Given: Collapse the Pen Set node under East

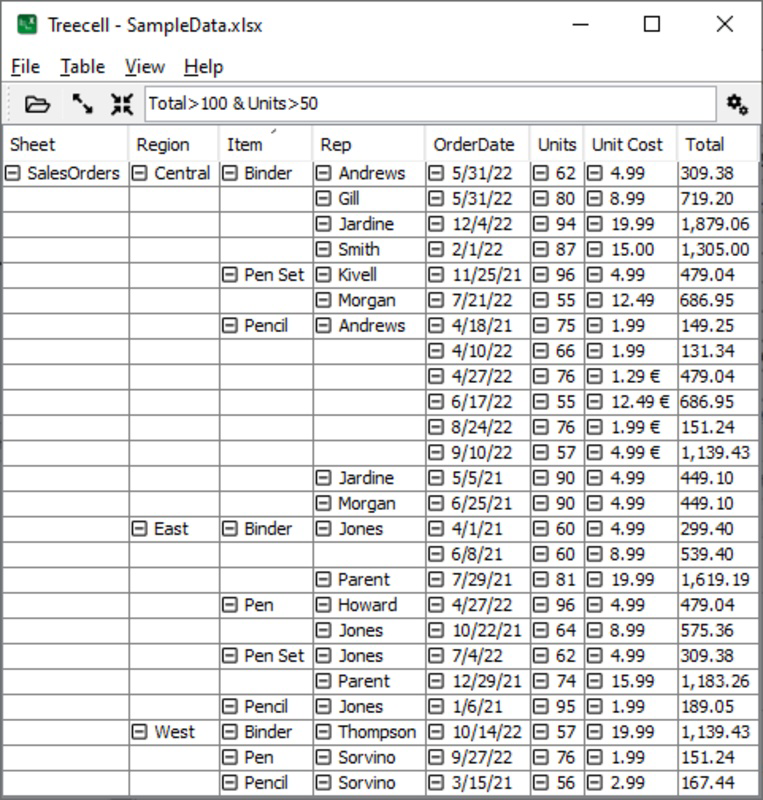Looking at the screenshot, I should 230,656.
